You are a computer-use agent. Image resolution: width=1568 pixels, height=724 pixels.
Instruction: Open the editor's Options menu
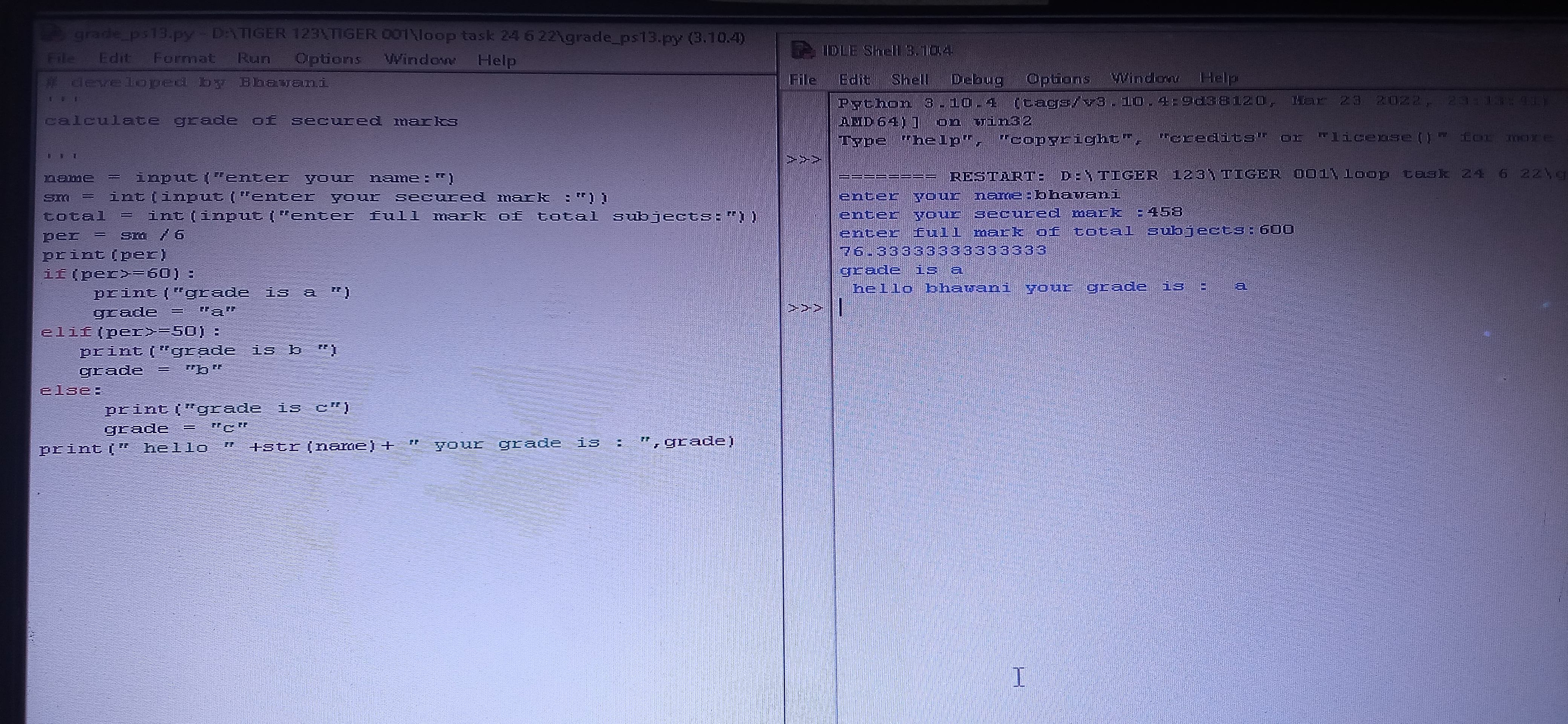click(328, 59)
